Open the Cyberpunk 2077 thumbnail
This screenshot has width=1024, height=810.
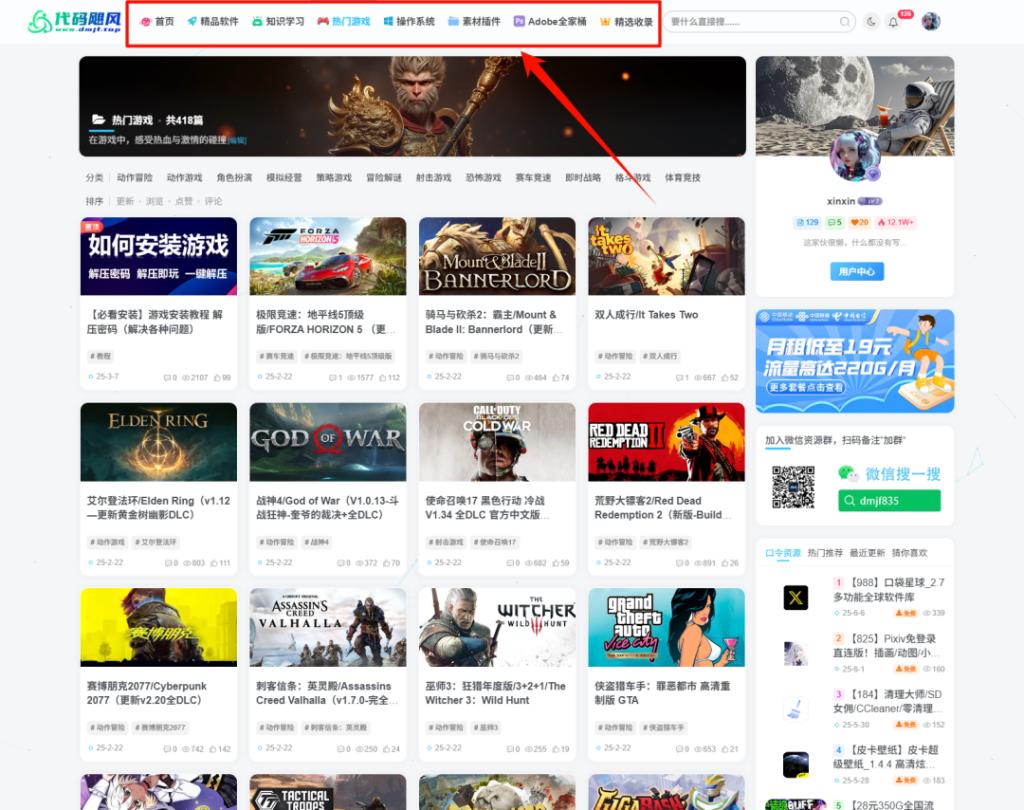(x=159, y=628)
